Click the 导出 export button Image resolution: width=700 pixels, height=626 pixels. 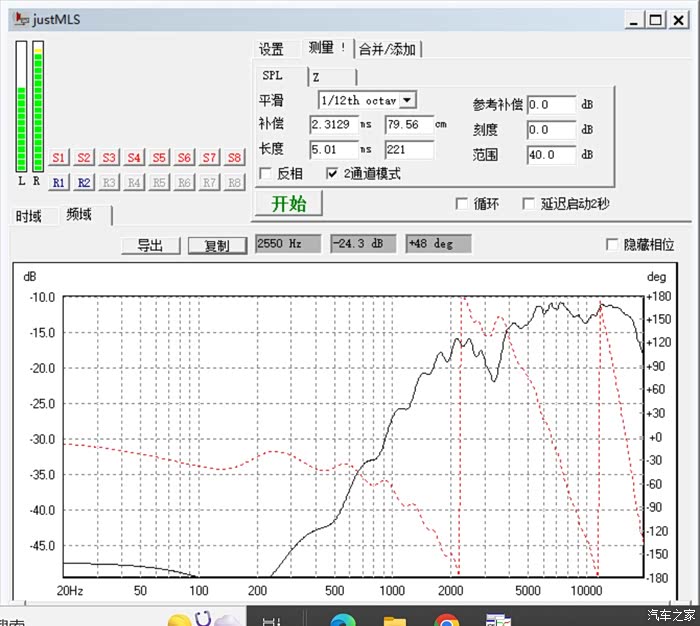coord(150,245)
